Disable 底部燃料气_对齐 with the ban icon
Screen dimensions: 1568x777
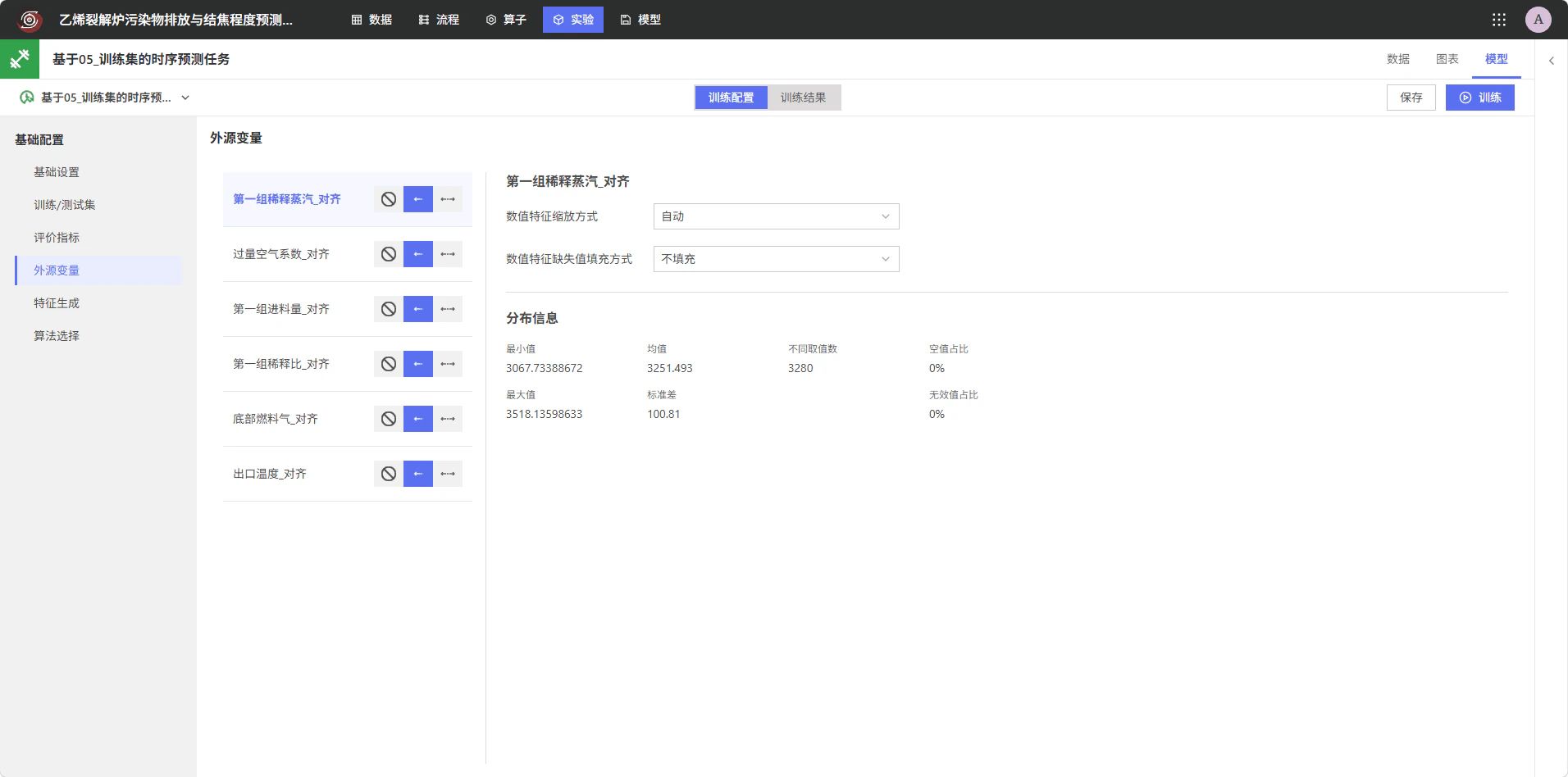[x=389, y=419]
